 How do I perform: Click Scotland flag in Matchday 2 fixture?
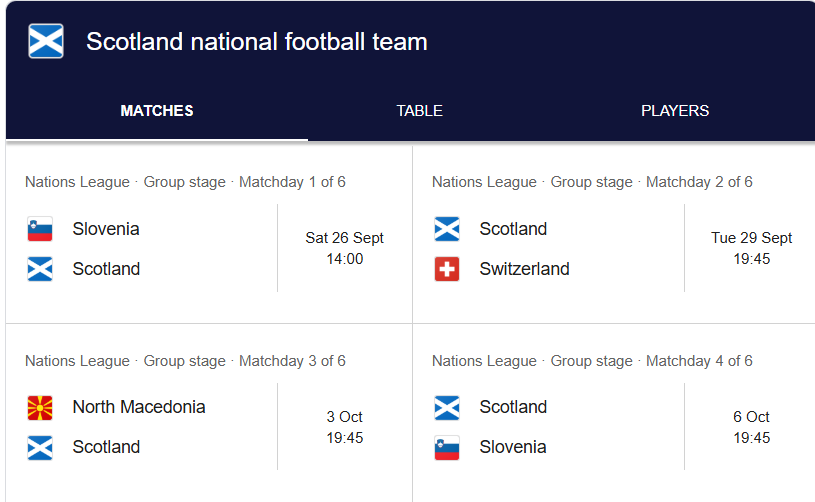click(447, 229)
